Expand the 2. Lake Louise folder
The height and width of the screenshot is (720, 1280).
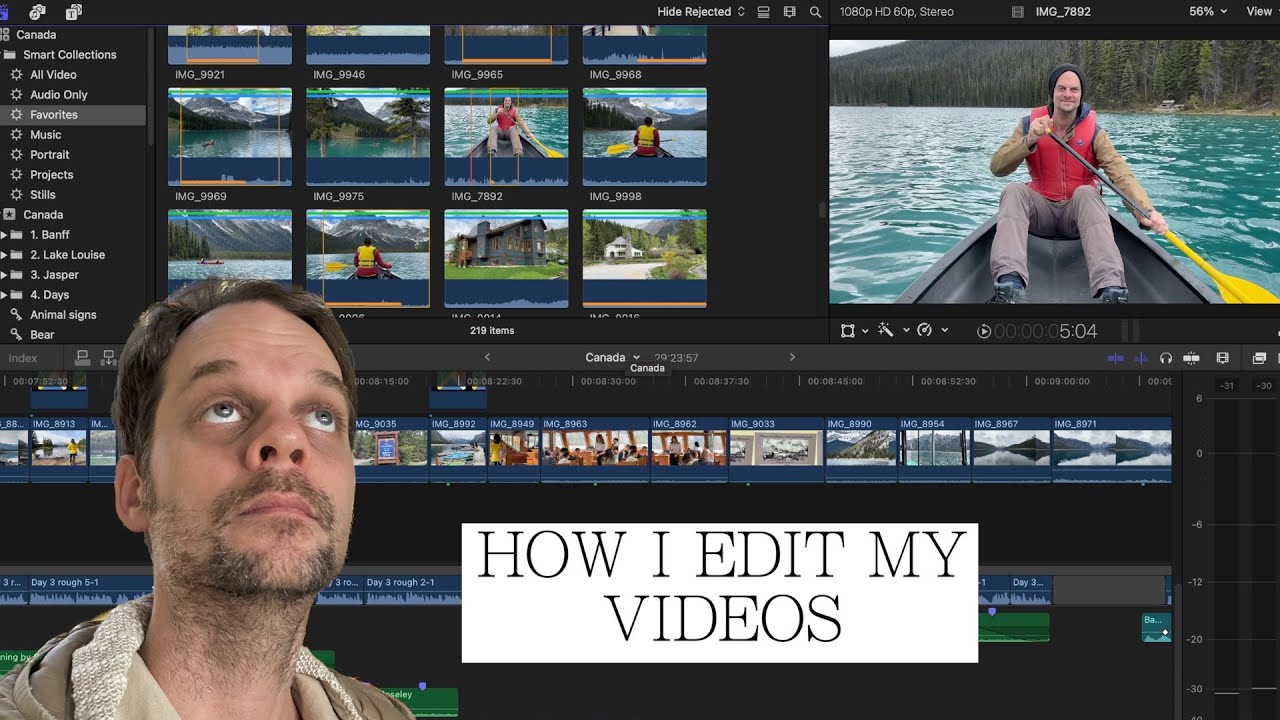point(4,255)
